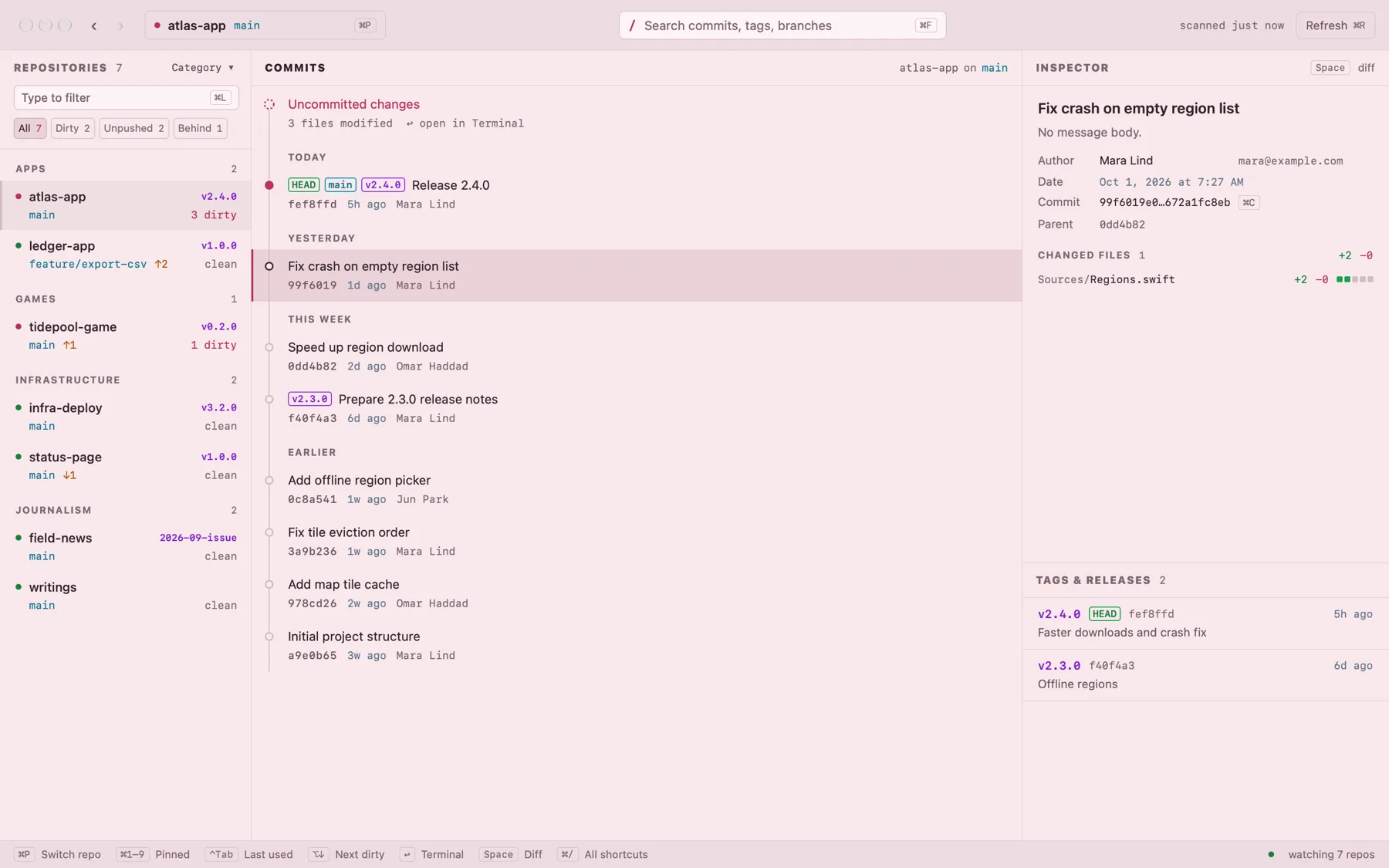Click the commit node for Speed up region download

[x=269, y=347]
